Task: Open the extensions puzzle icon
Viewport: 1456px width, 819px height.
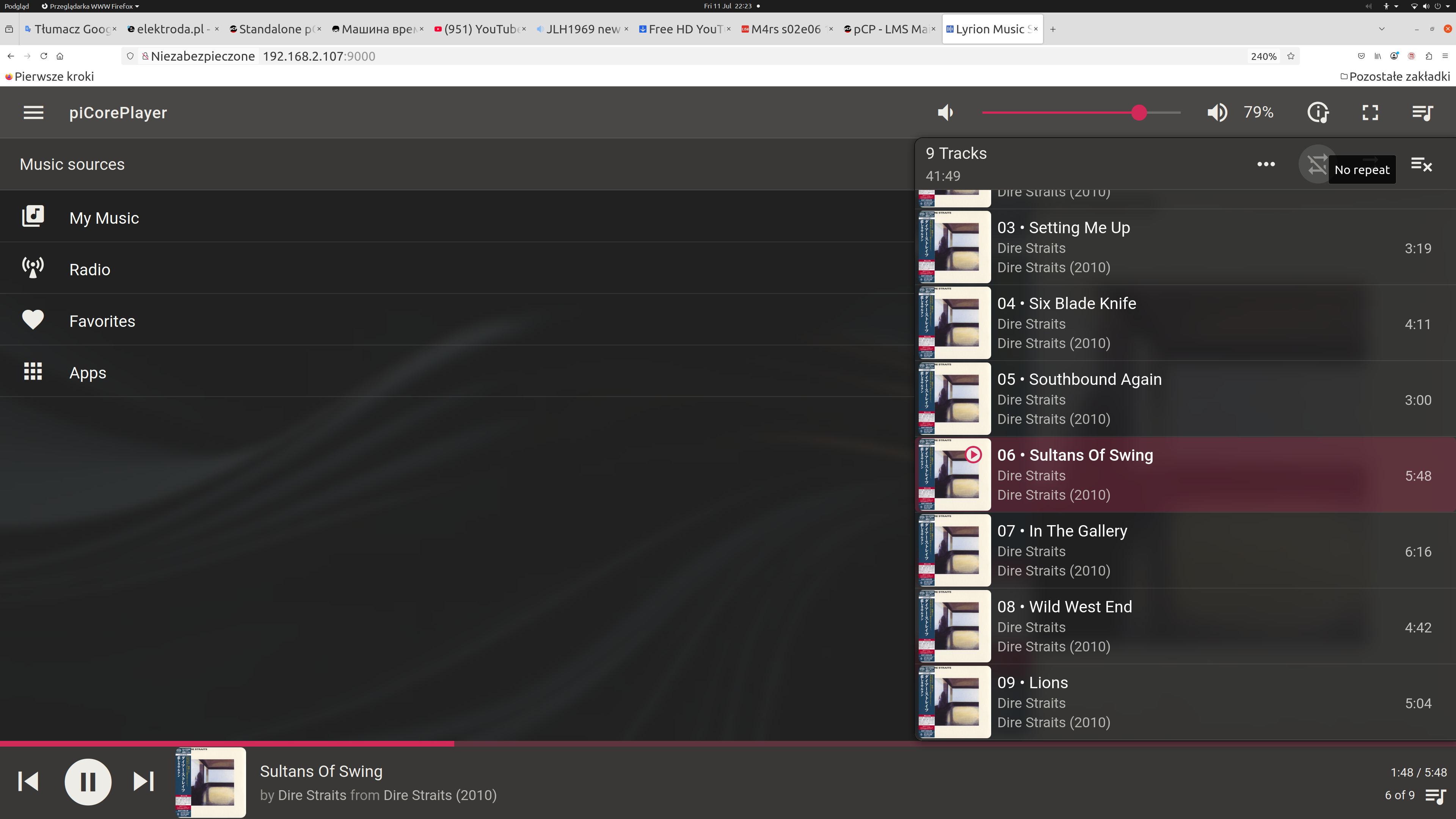Action: [x=1428, y=56]
